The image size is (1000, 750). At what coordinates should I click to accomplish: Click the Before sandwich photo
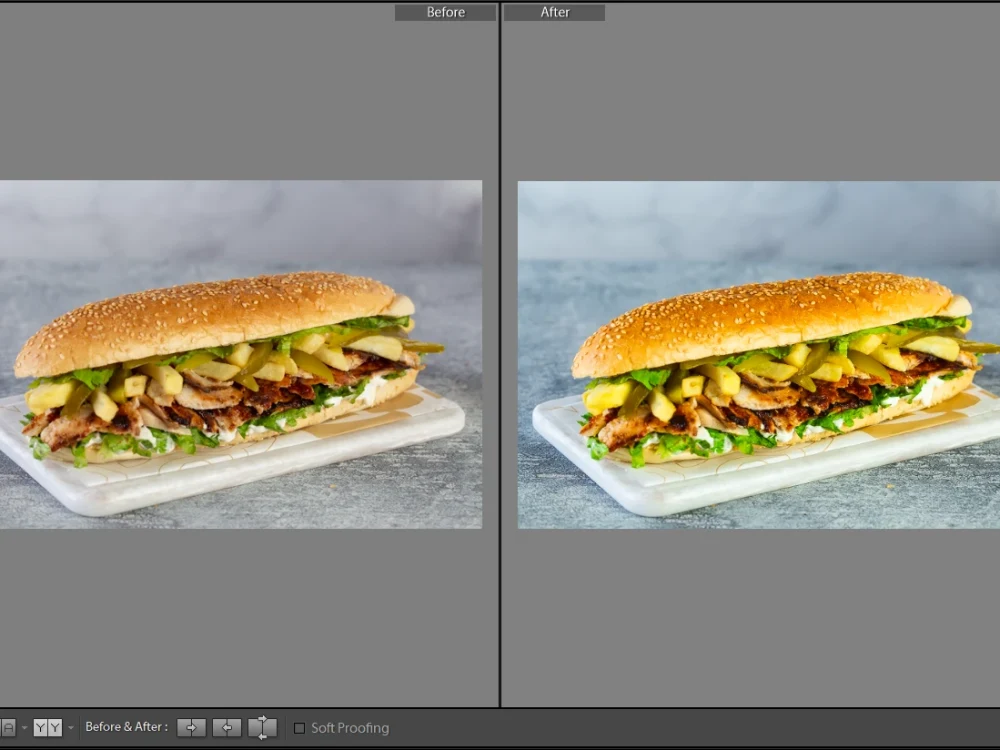pos(241,354)
